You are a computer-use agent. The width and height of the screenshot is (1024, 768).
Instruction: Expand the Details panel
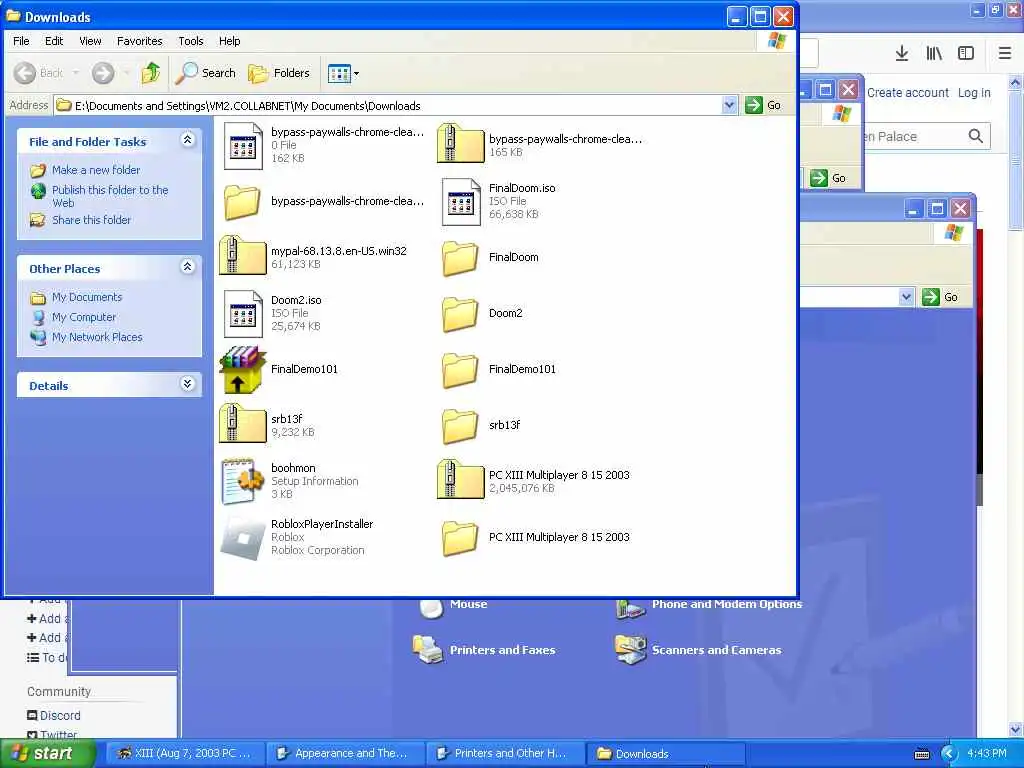[x=187, y=383]
